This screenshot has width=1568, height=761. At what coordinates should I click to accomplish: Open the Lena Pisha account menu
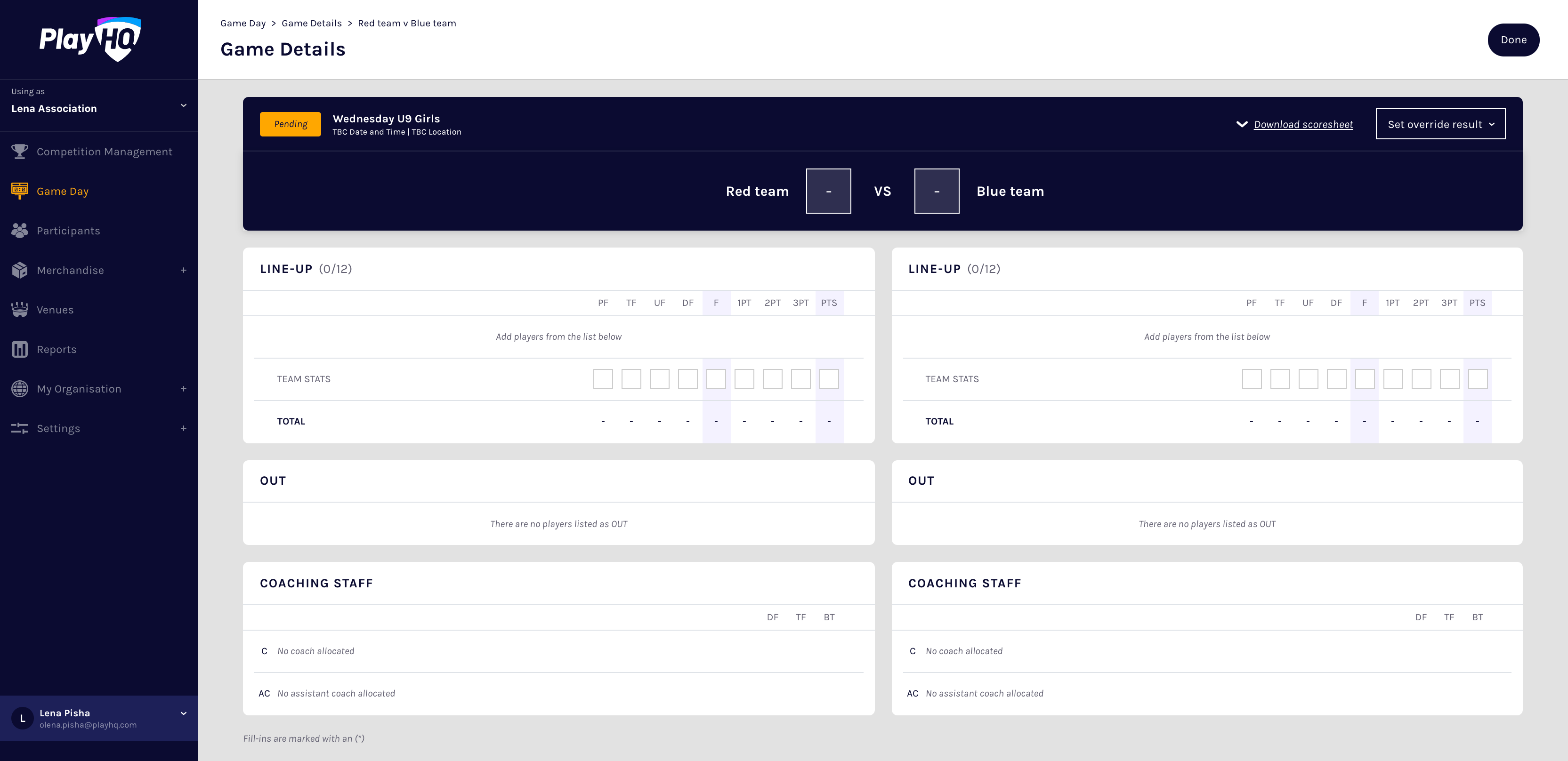183,713
